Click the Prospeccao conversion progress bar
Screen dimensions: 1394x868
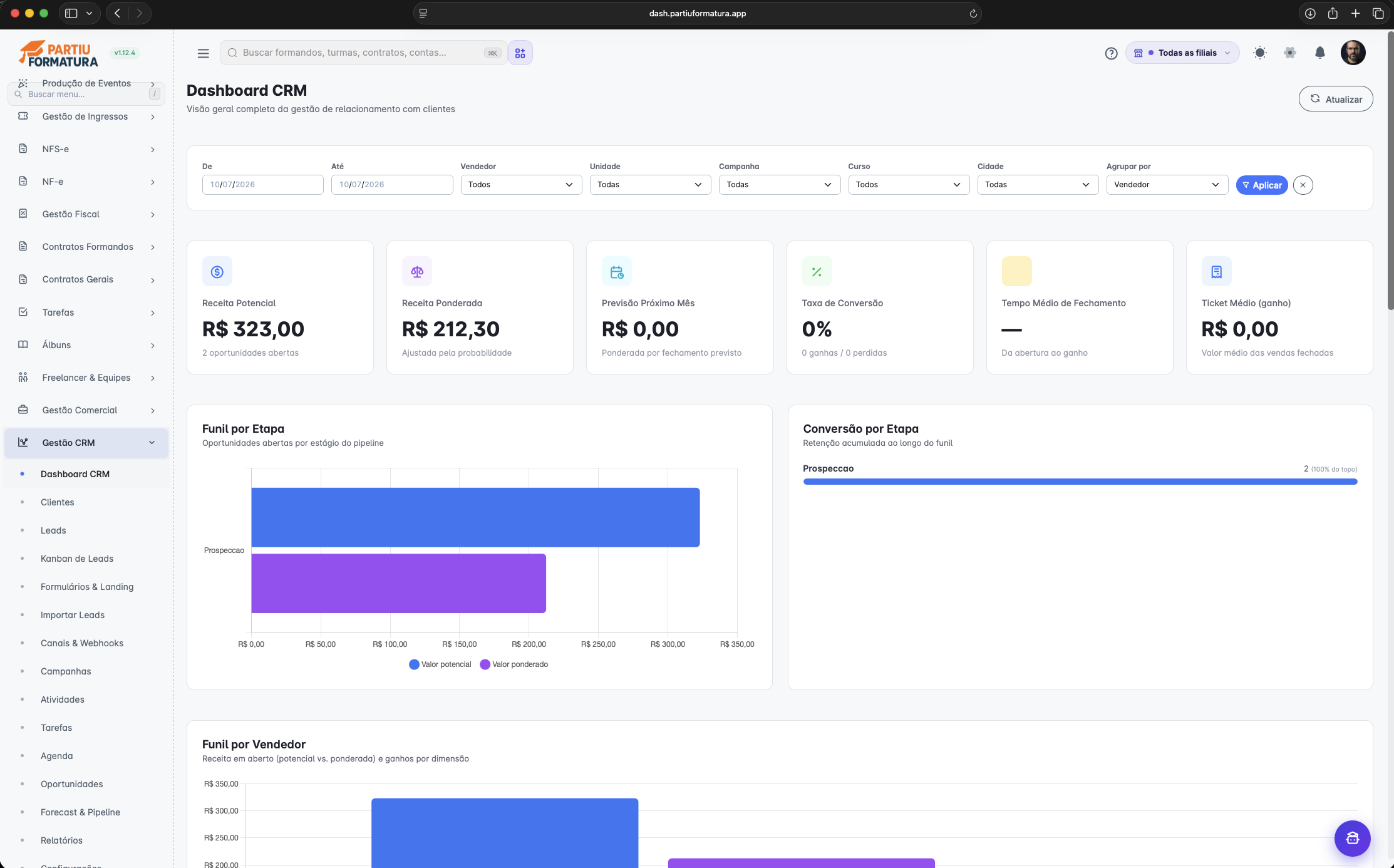(1080, 482)
